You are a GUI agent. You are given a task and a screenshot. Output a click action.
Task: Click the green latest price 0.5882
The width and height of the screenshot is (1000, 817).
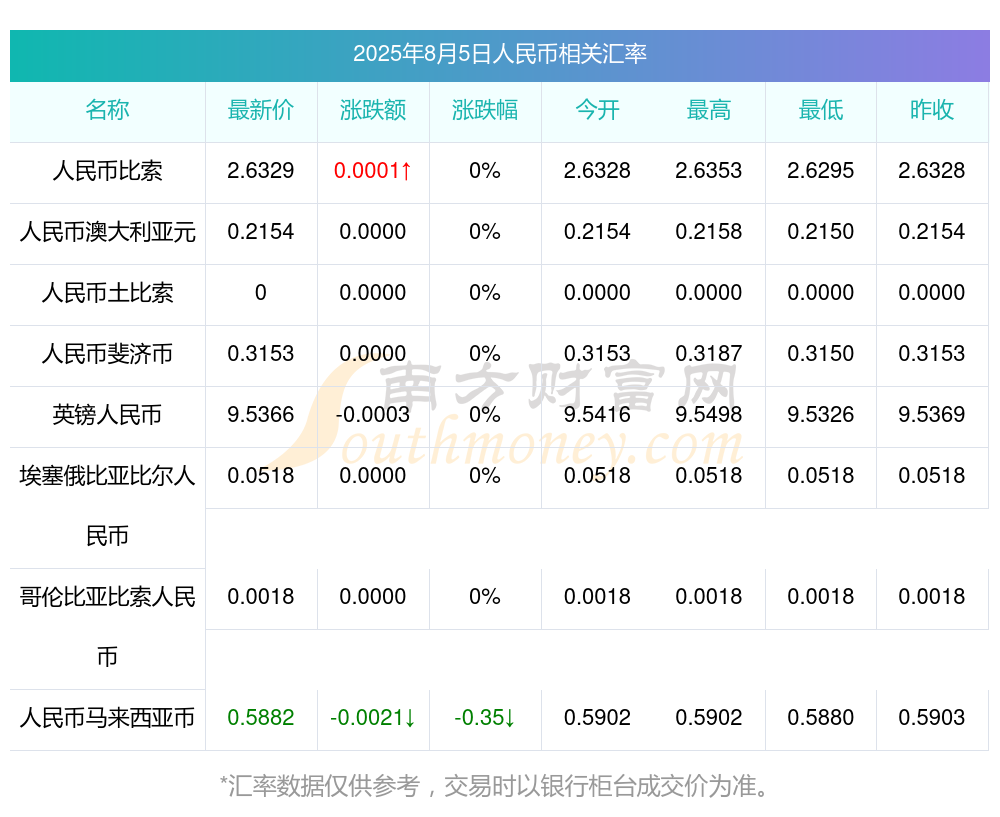point(261,717)
